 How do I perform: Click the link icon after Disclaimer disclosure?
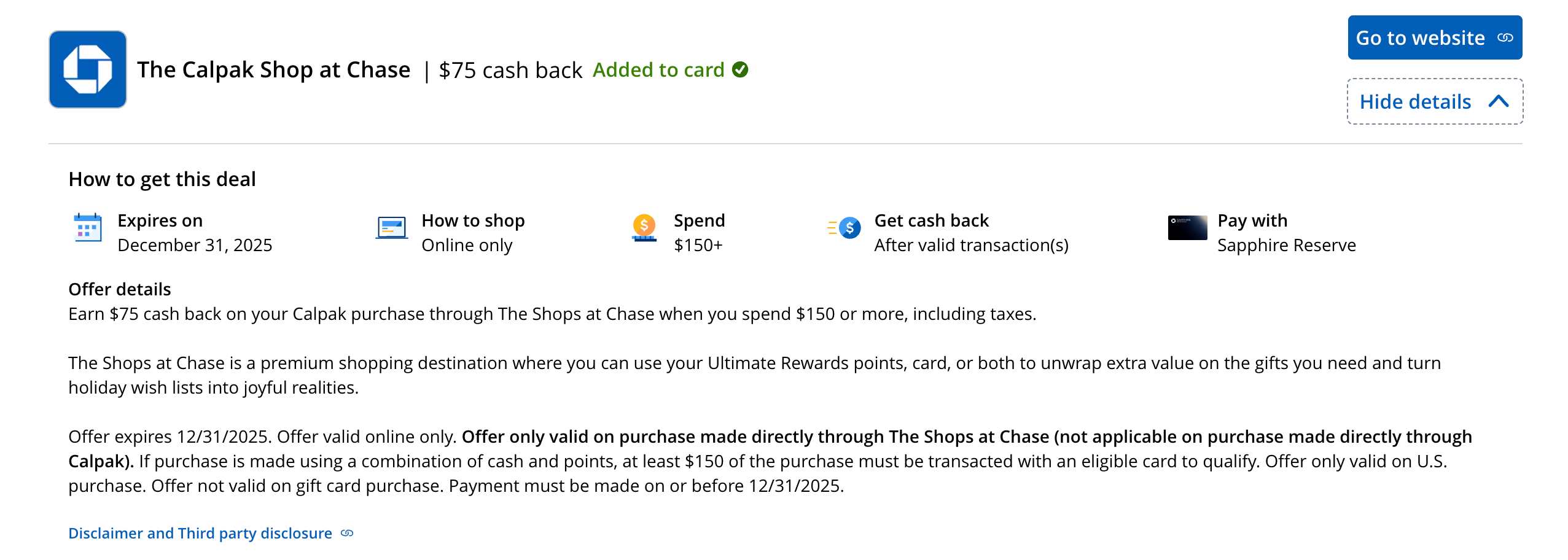(x=346, y=533)
